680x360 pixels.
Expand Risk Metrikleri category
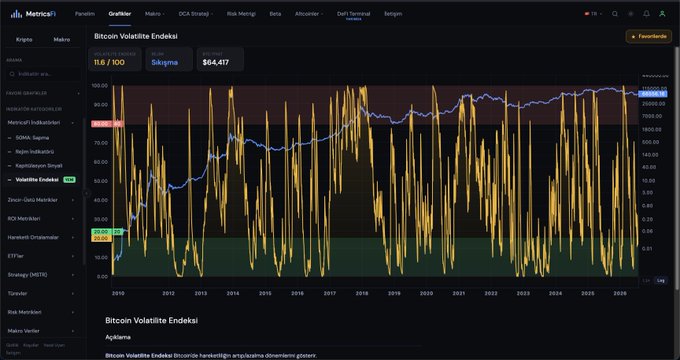(x=41, y=312)
